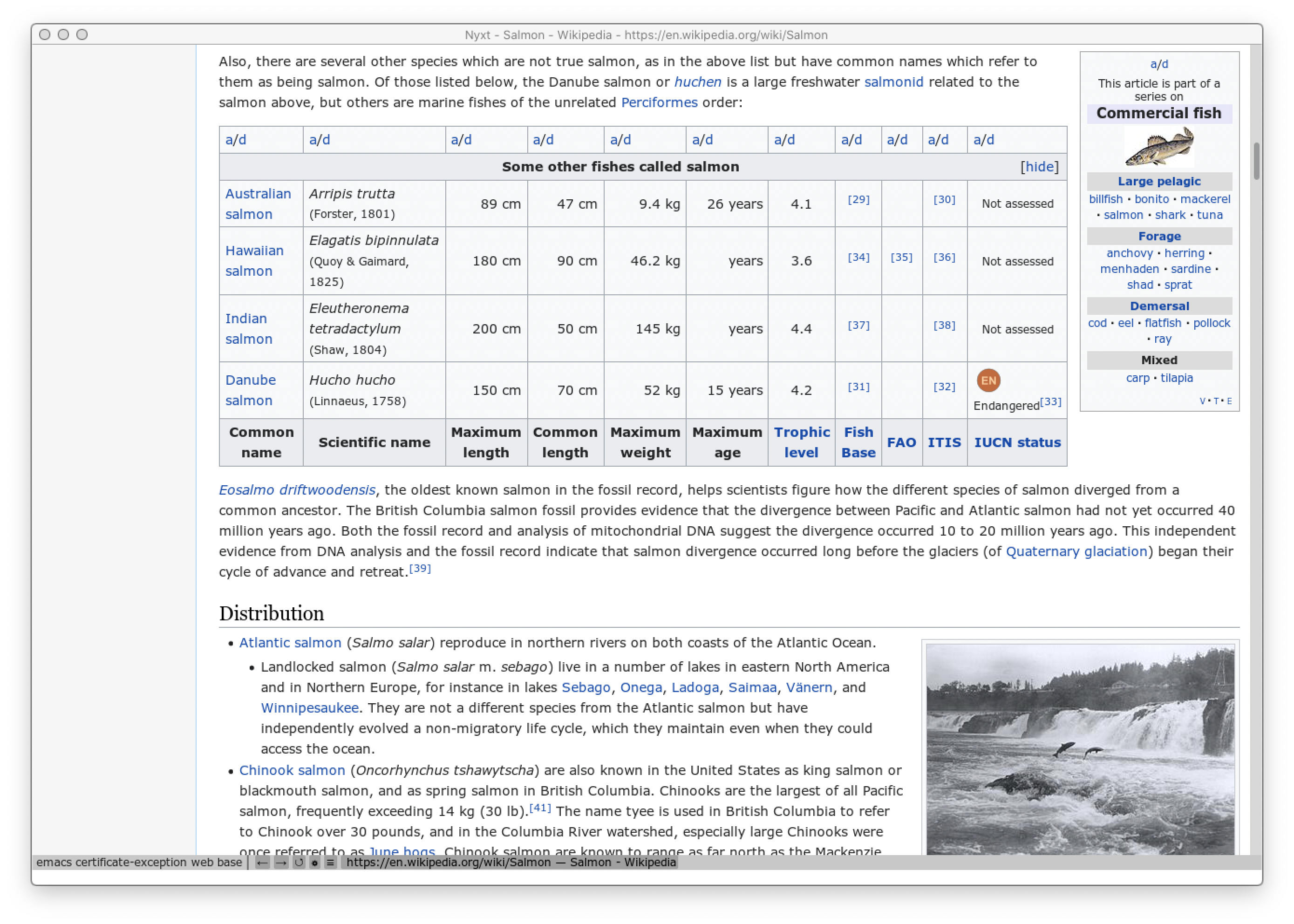Click the 'web' mode label in status bar

point(202,862)
